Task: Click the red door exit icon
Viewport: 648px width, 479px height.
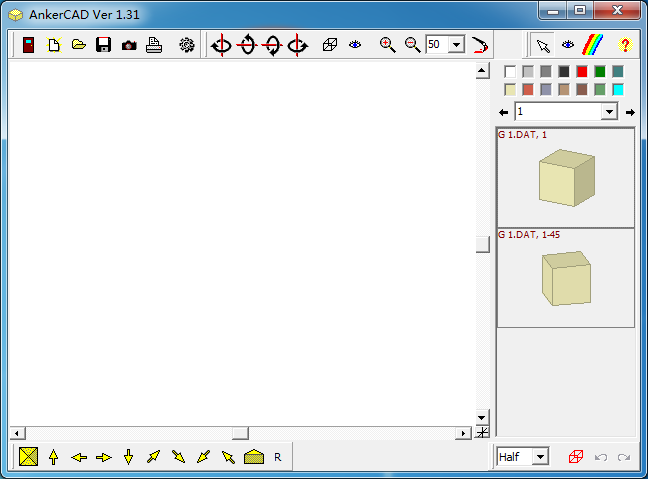Action: point(28,44)
